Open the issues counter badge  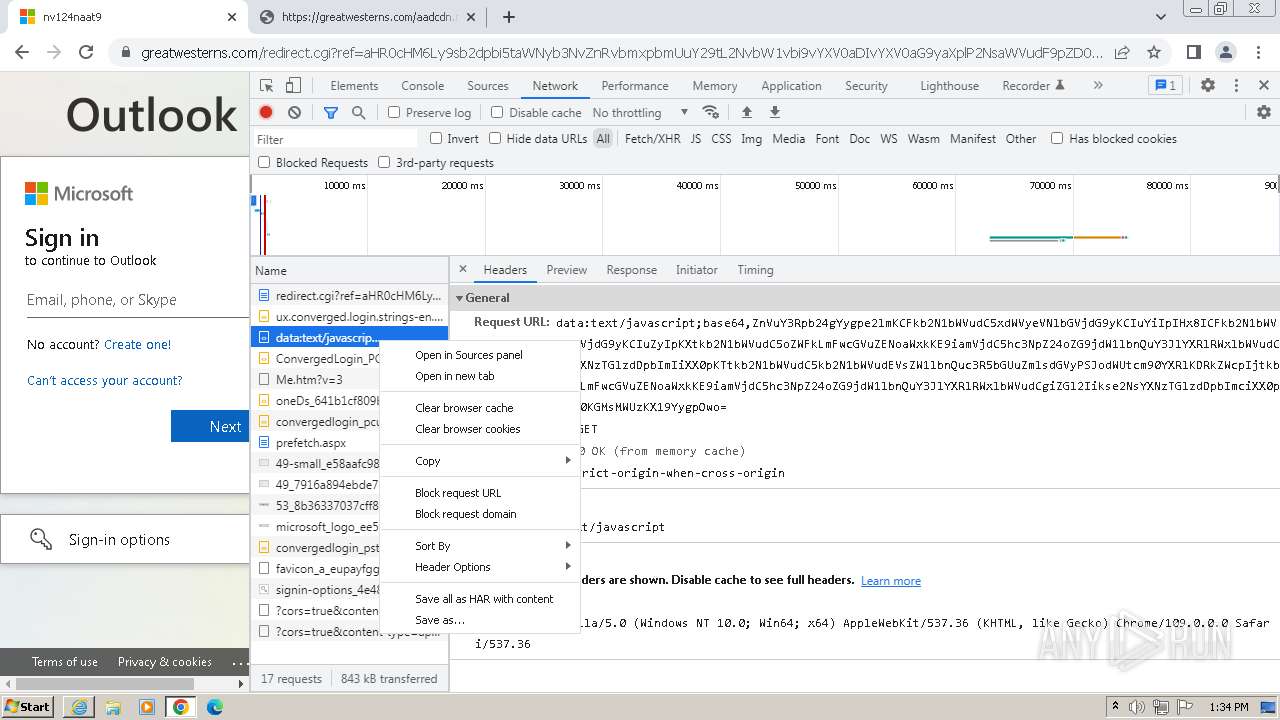pos(1165,86)
